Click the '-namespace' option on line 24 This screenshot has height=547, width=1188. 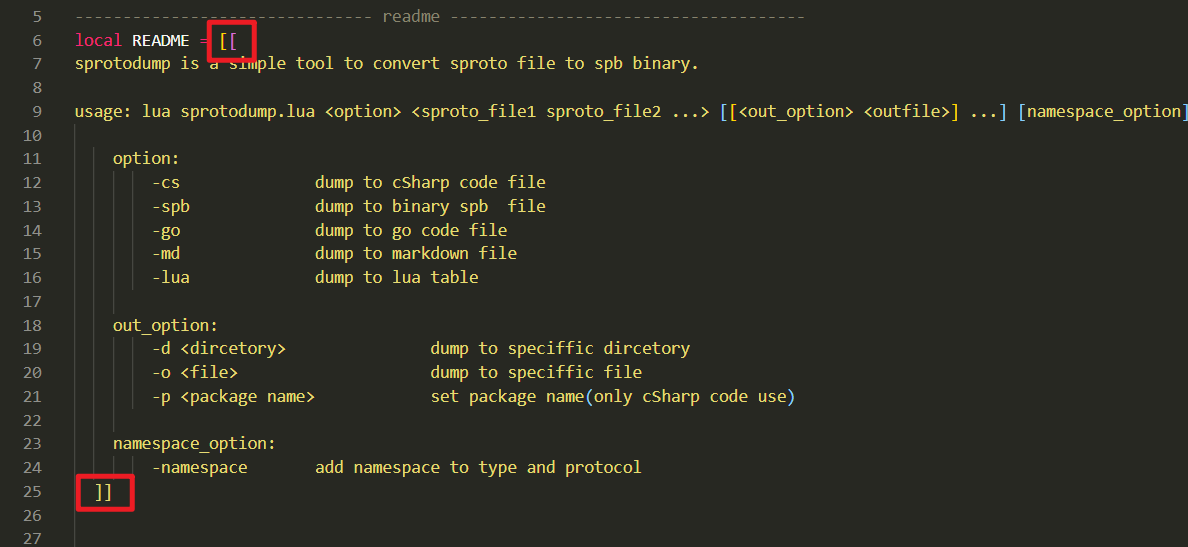pyautogui.click(x=200, y=468)
